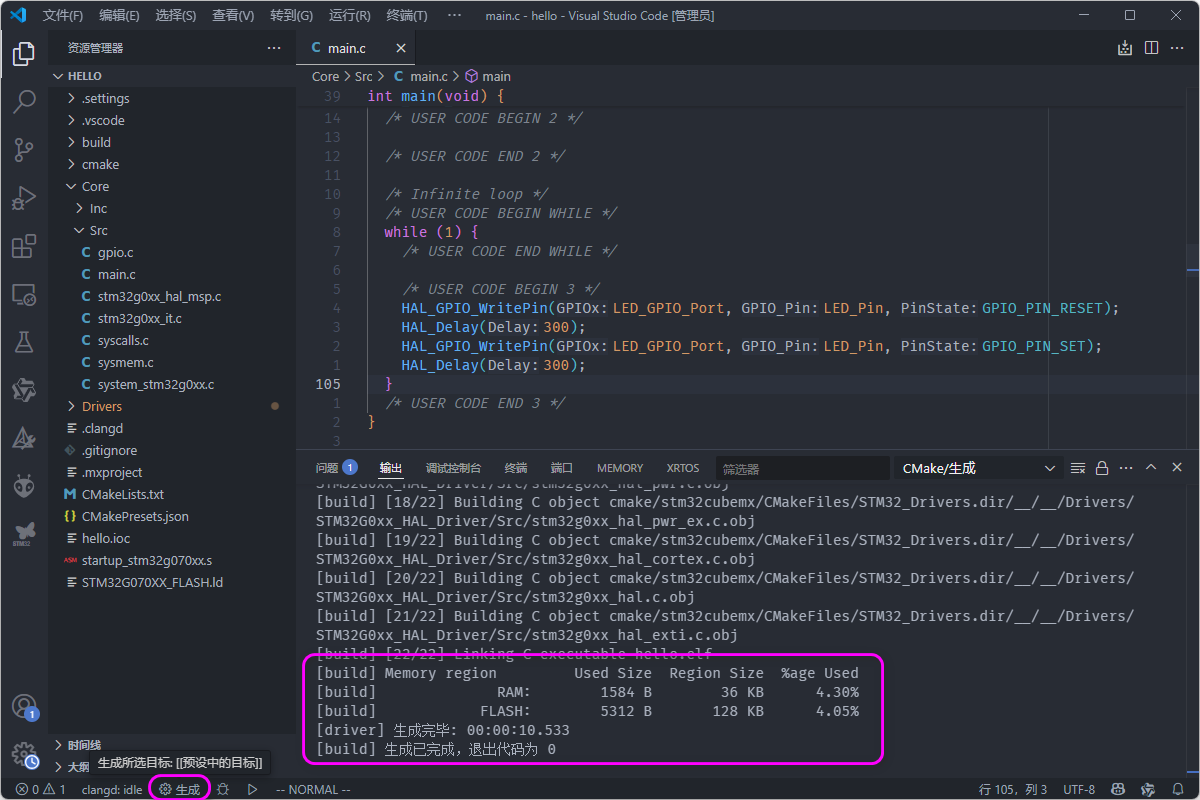Viewport: 1200px width, 800px height.
Task: Expand the Drivers folder
Action: tap(102, 406)
